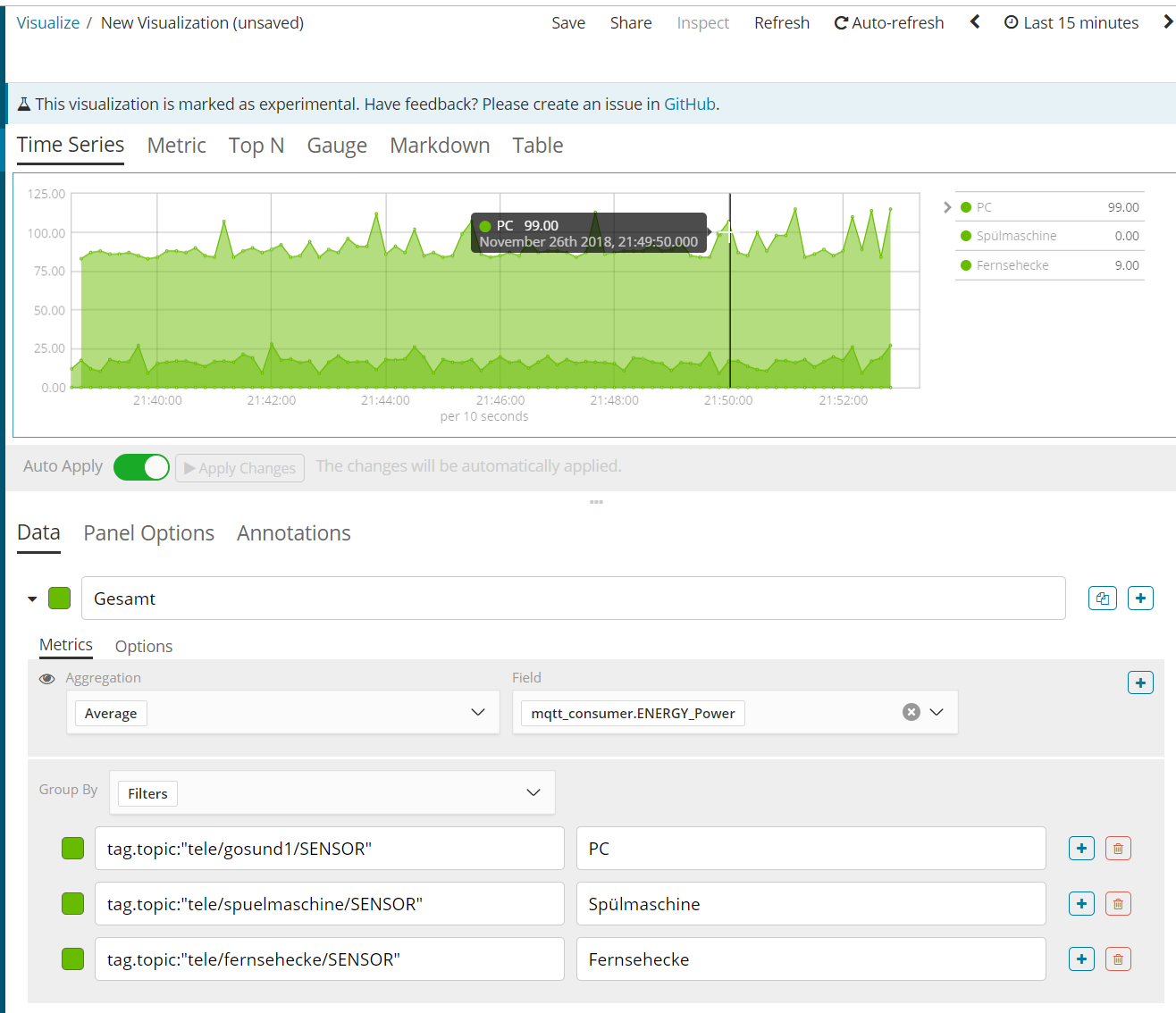This screenshot has height=1013, width=1176.
Task: Toggle Spülmaschine series in the legend
Action: click(1049, 236)
